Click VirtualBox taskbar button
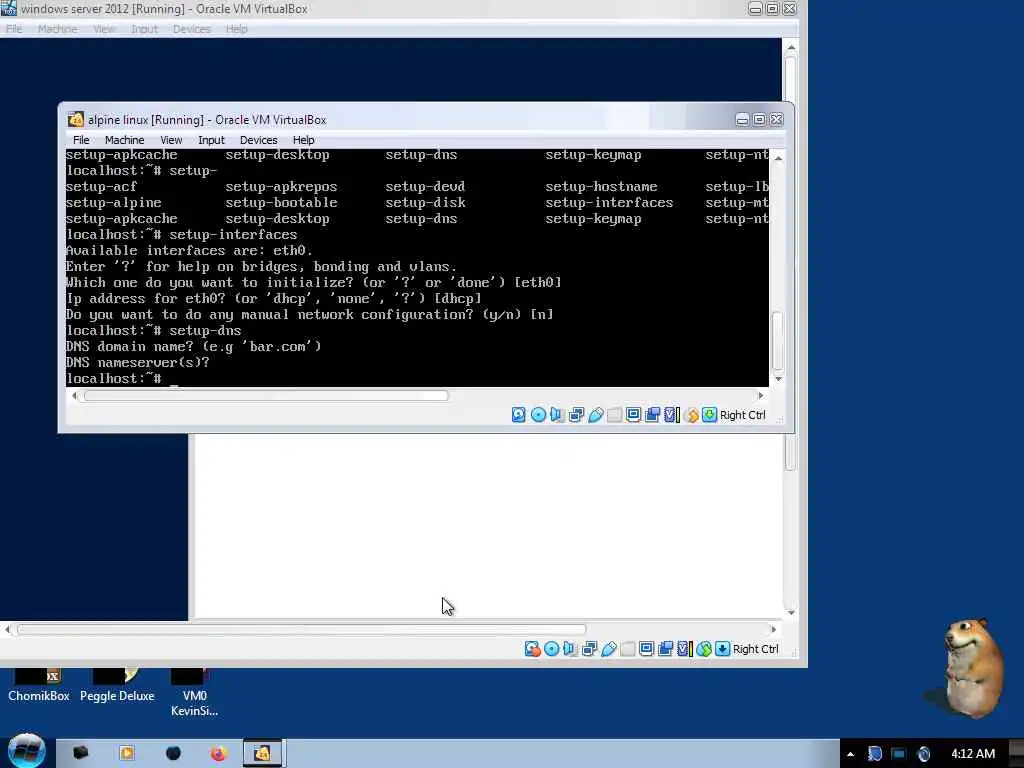The height and width of the screenshot is (768, 1024). click(x=263, y=753)
